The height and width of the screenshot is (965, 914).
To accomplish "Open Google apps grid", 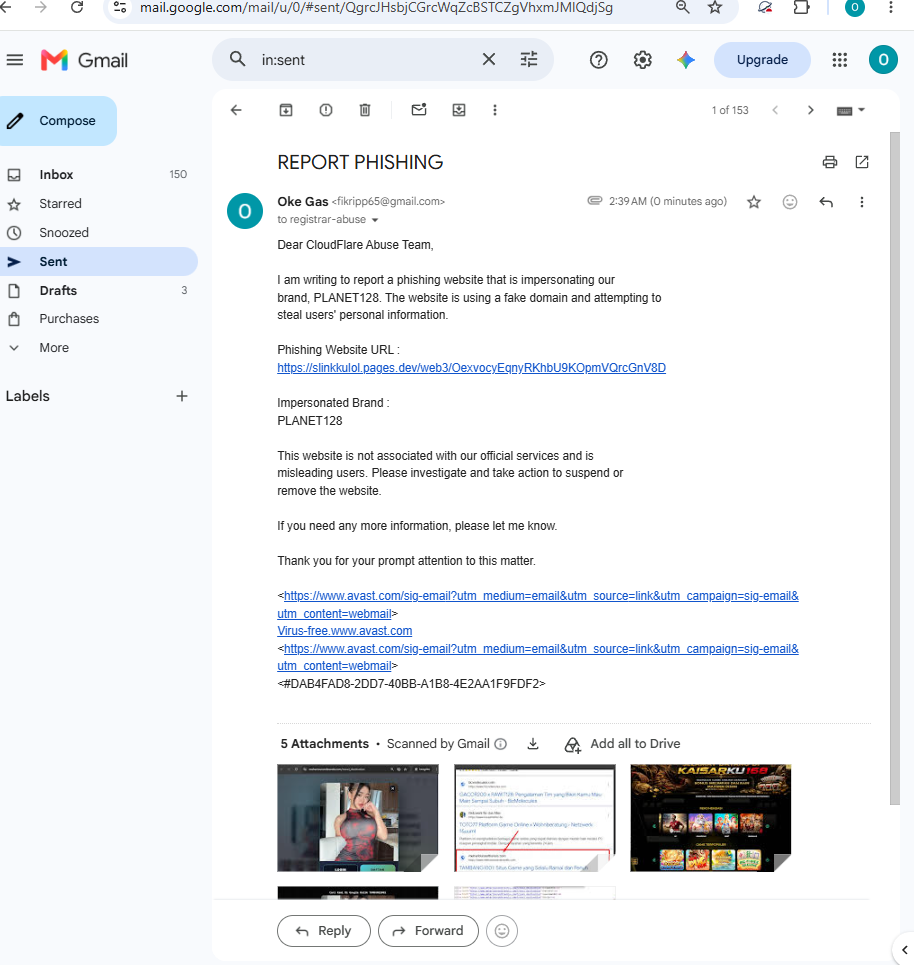I will coord(840,60).
